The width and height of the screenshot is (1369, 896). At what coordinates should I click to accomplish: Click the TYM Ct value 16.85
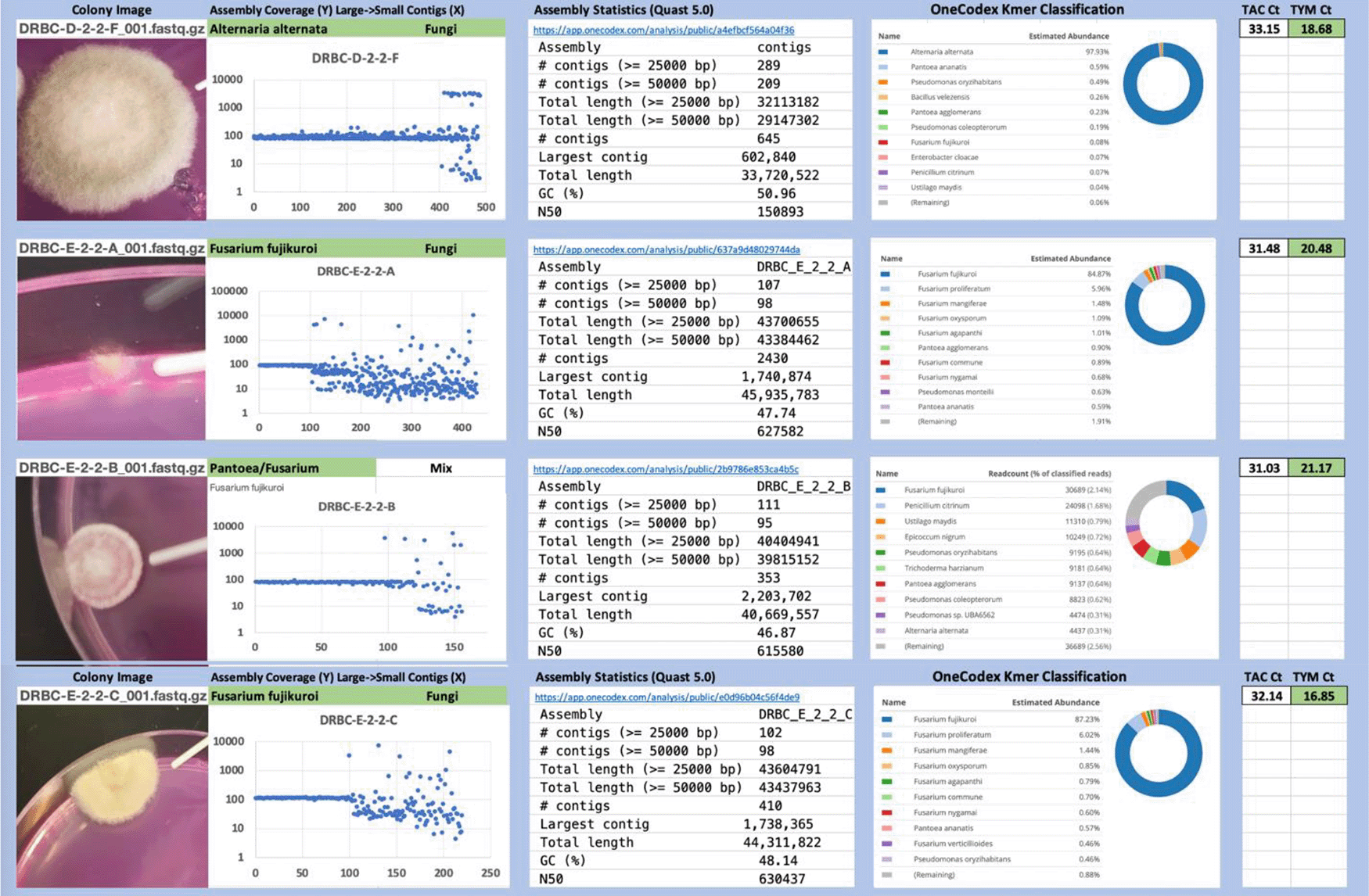click(1317, 696)
